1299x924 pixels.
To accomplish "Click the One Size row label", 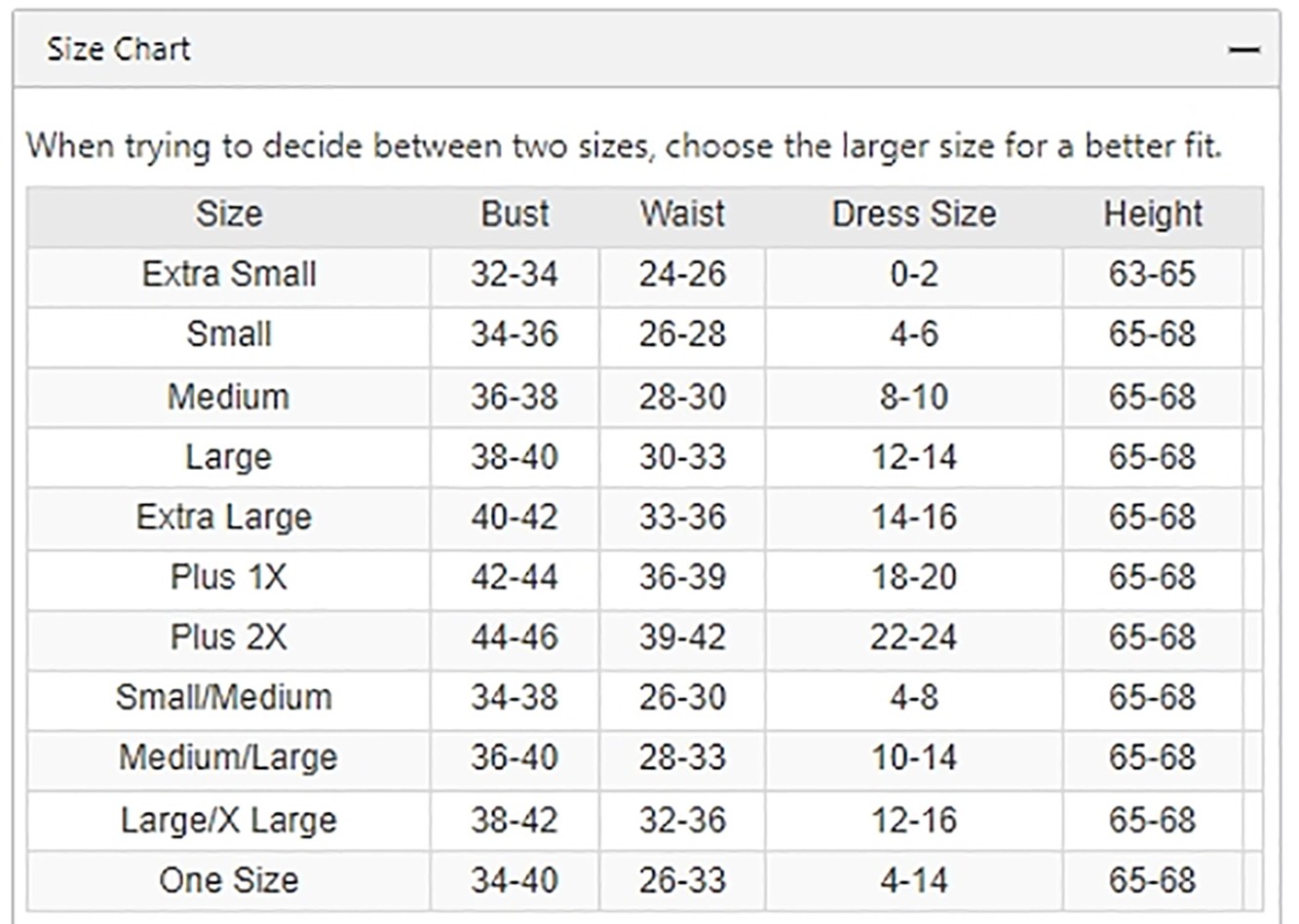I will [x=229, y=881].
